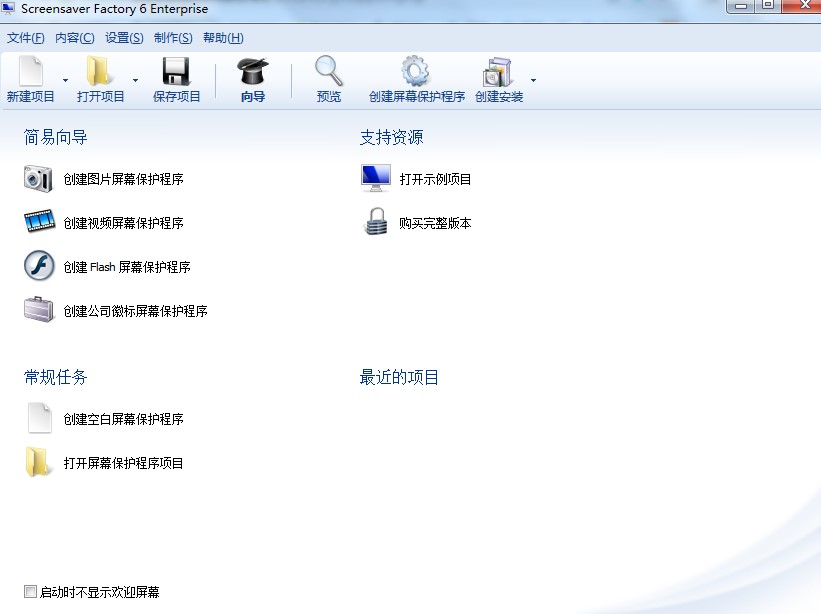Open the 向导 magician hat icon

(252, 72)
